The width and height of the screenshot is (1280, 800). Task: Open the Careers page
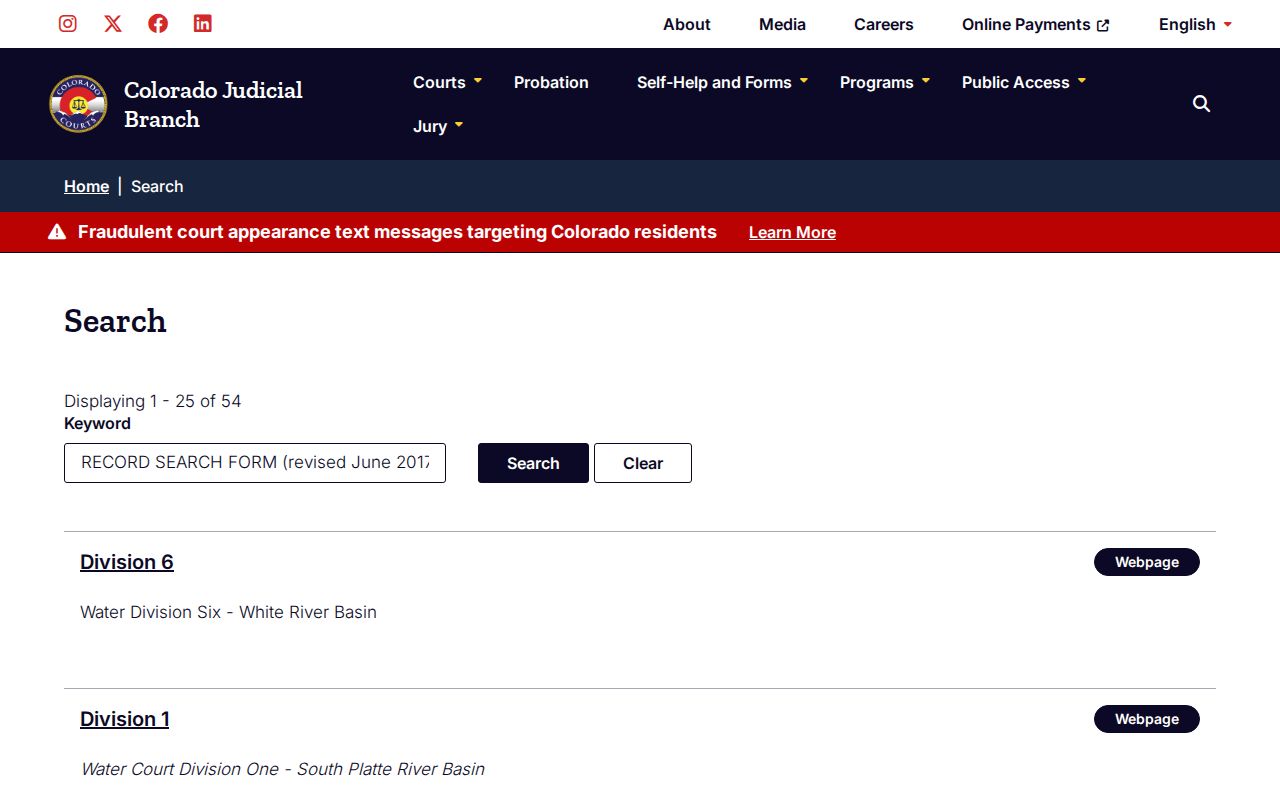tap(884, 24)
